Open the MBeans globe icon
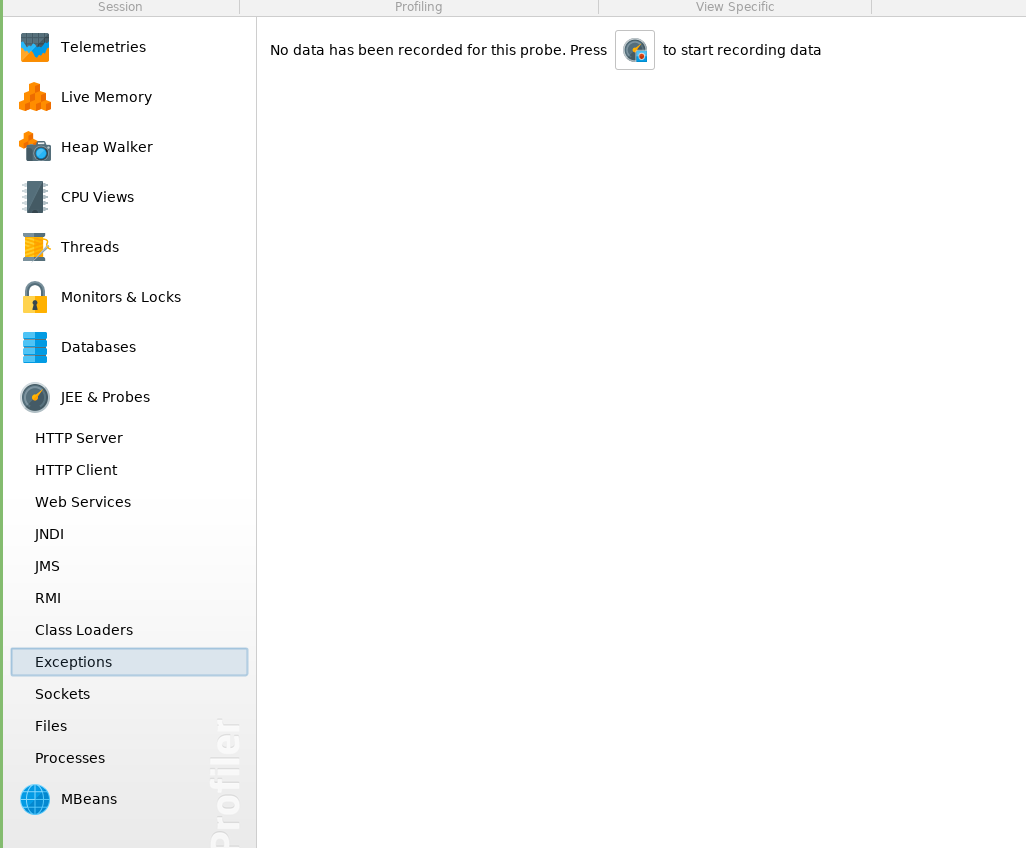The width and height of the screenshot is (1026, 848). pos(35,799)
